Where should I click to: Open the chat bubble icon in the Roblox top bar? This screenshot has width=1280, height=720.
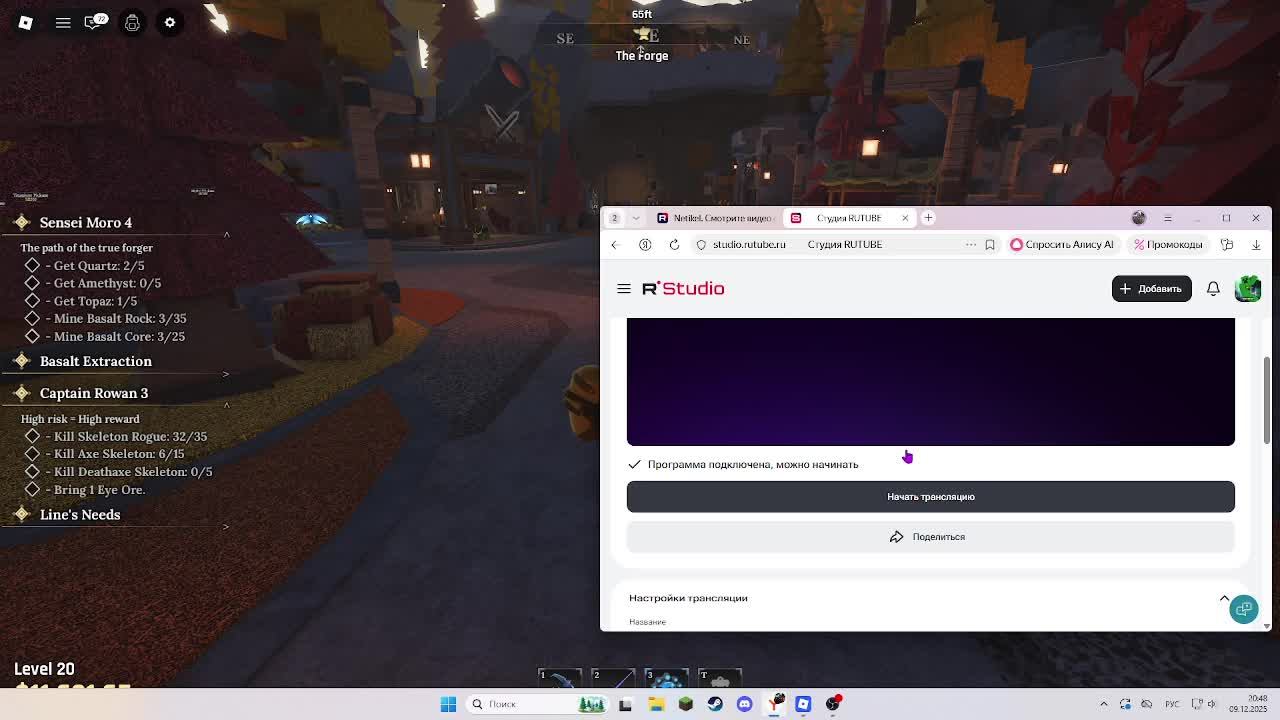[x=96, y=22]
